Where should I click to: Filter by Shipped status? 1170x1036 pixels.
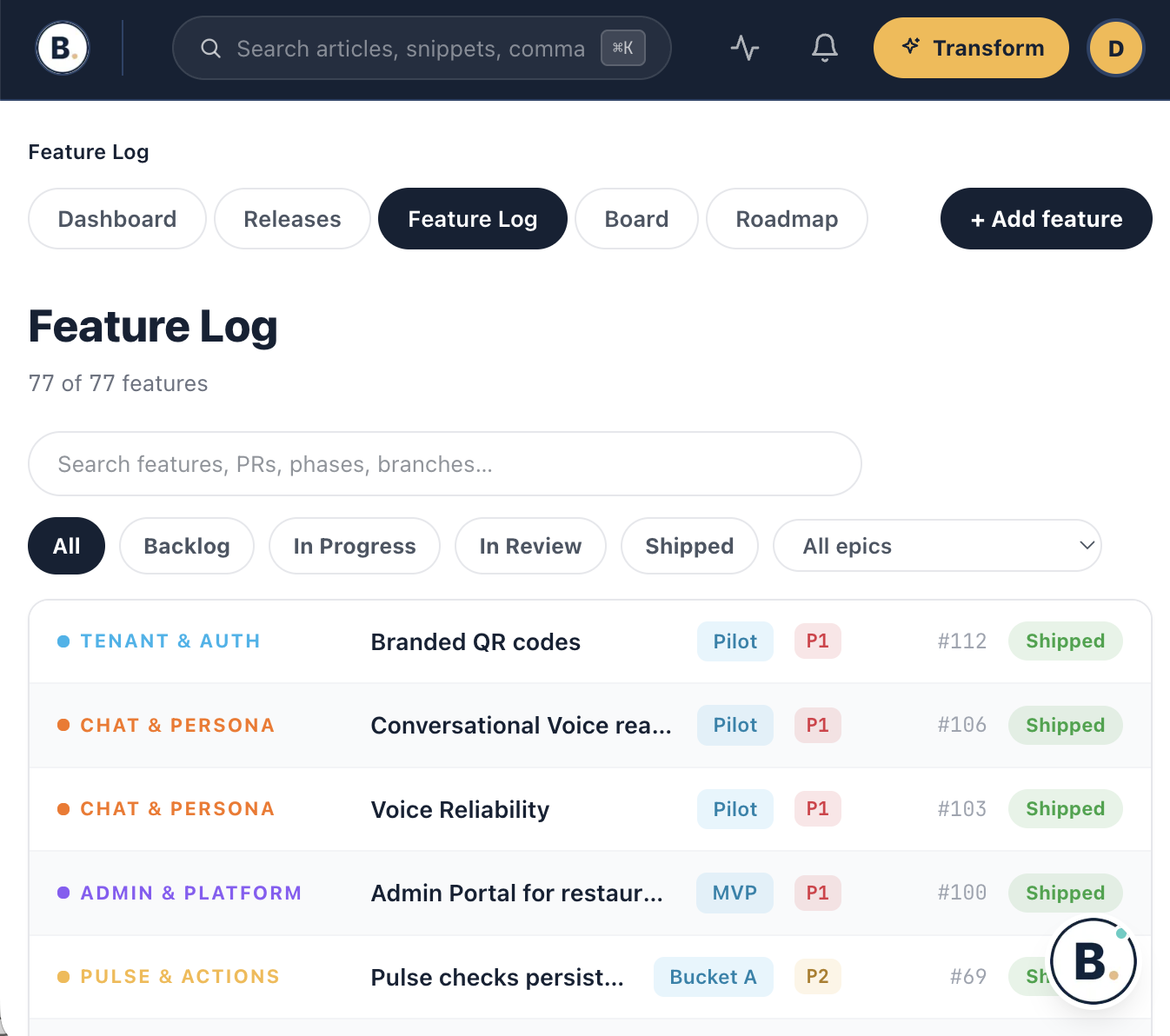coord(689,546)
